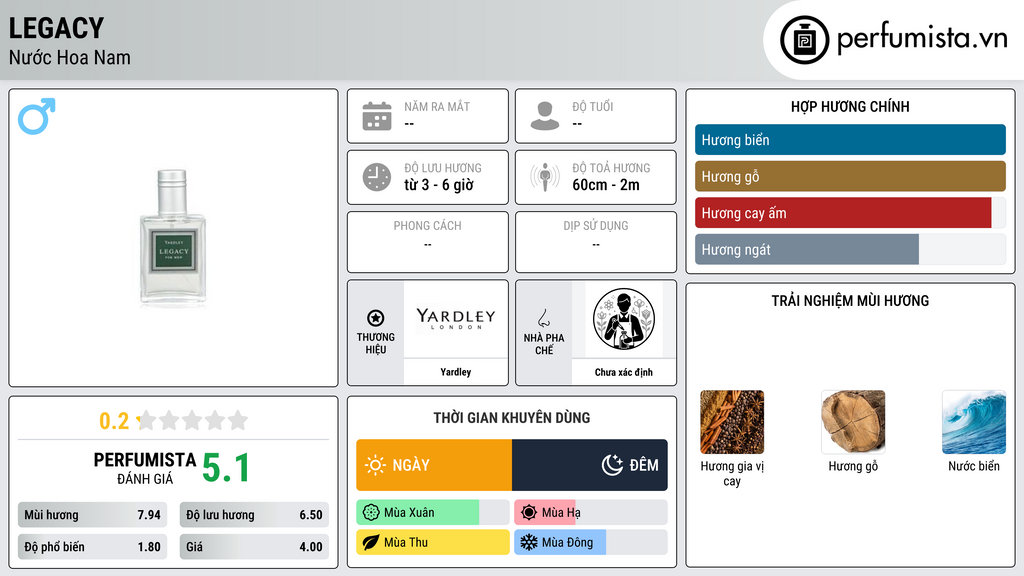Screen dimensions: 1024x576
Task: Click the star badge icon above Thương hiệu
Action: 376,318
